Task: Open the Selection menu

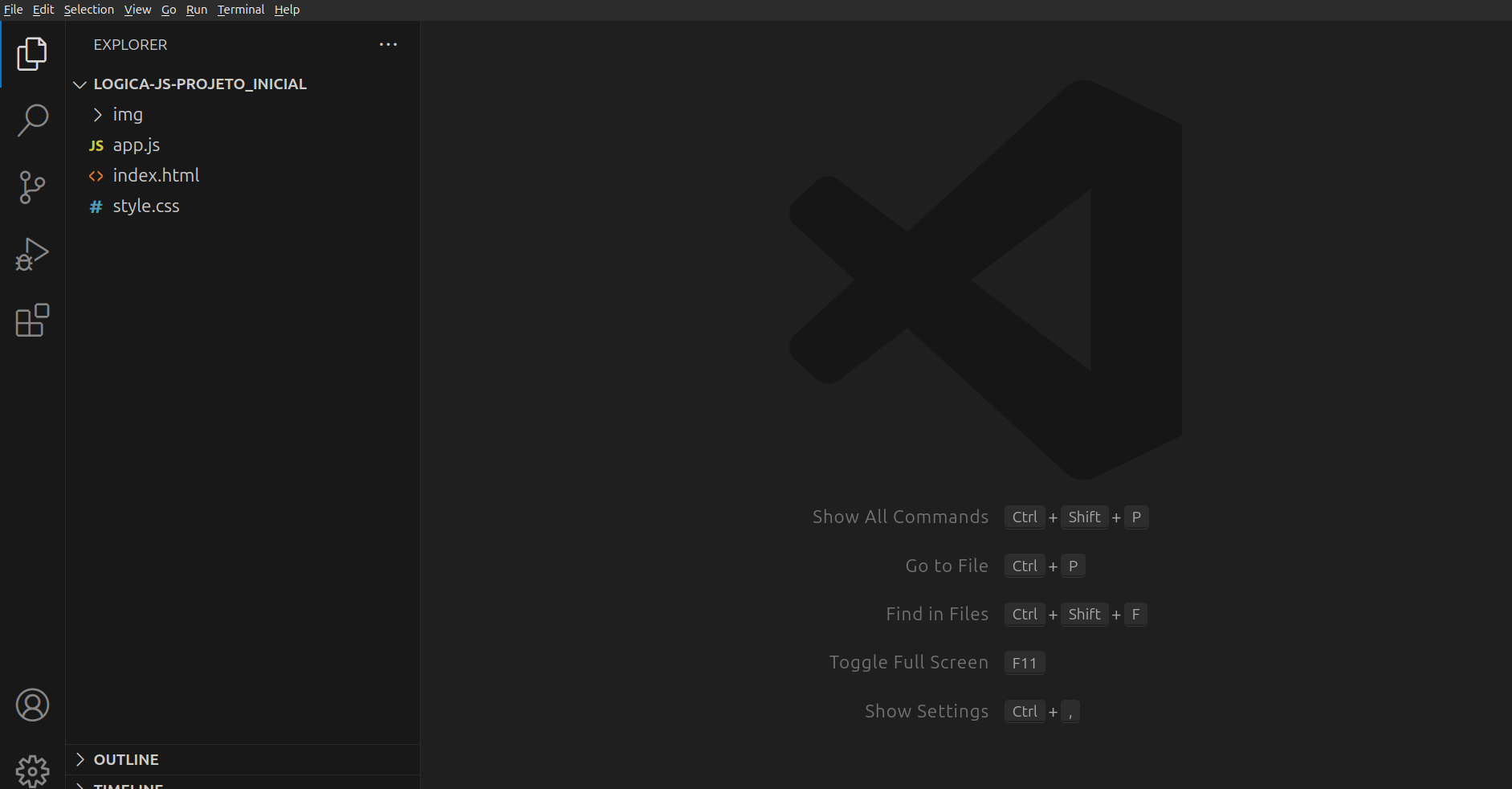Action: click(x=89, y=10)
